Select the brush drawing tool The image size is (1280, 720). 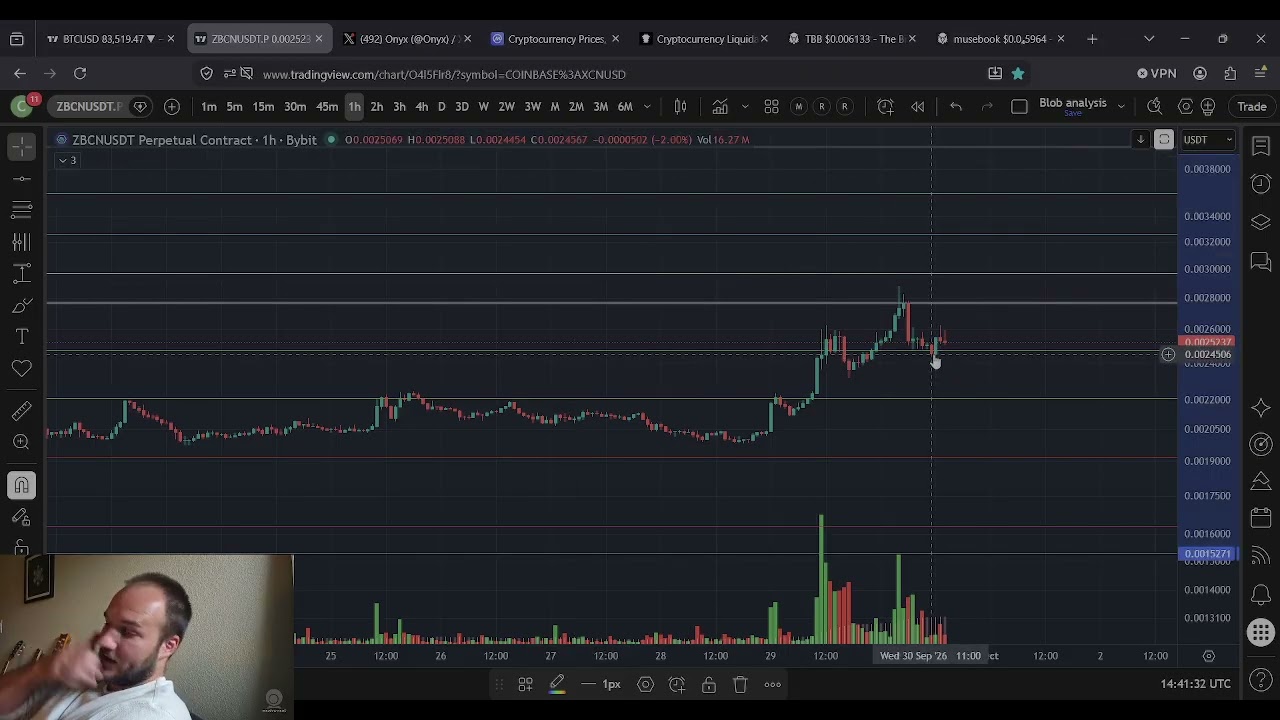[21, 306]
